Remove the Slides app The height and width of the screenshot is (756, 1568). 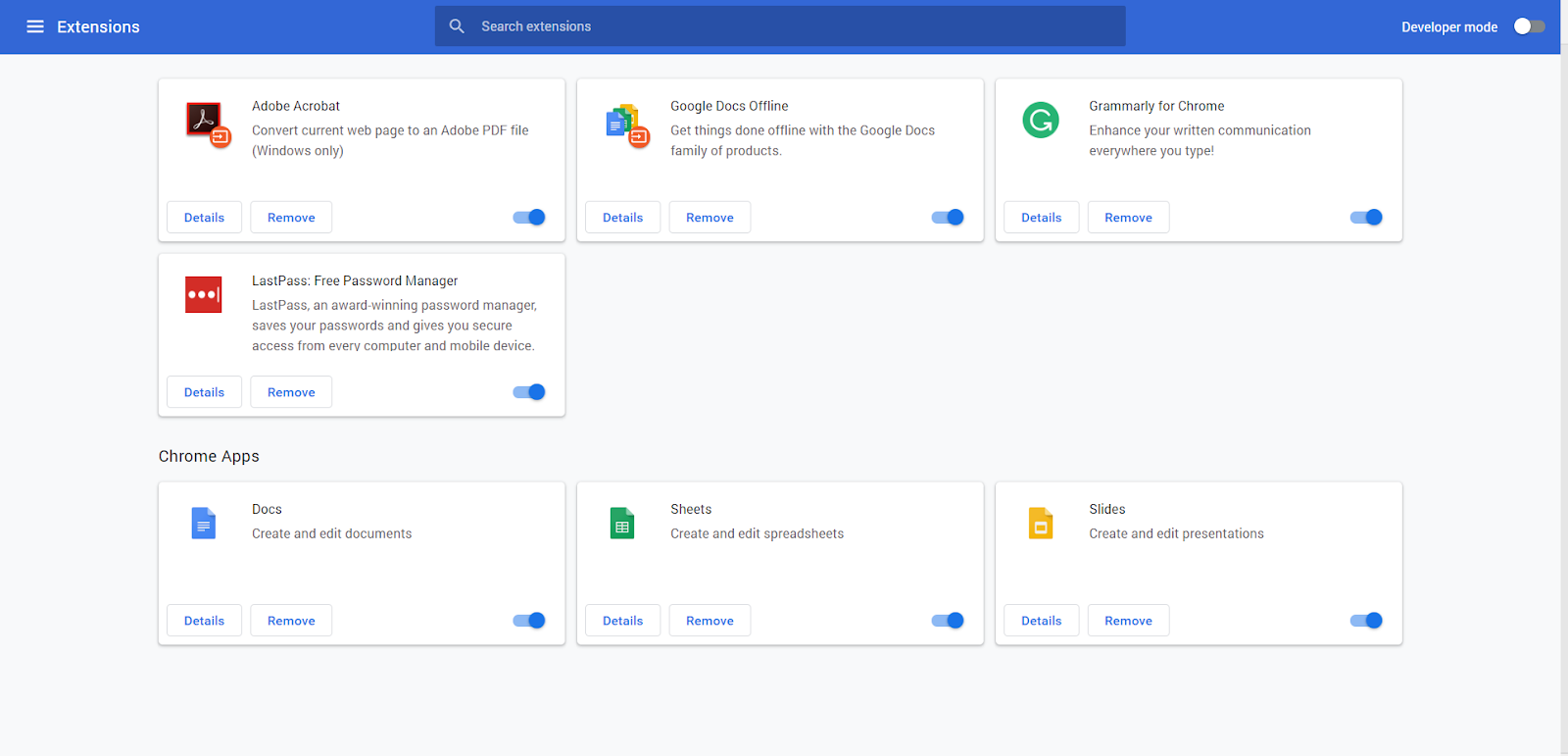pyautogui.click(x=1128, y=621)
